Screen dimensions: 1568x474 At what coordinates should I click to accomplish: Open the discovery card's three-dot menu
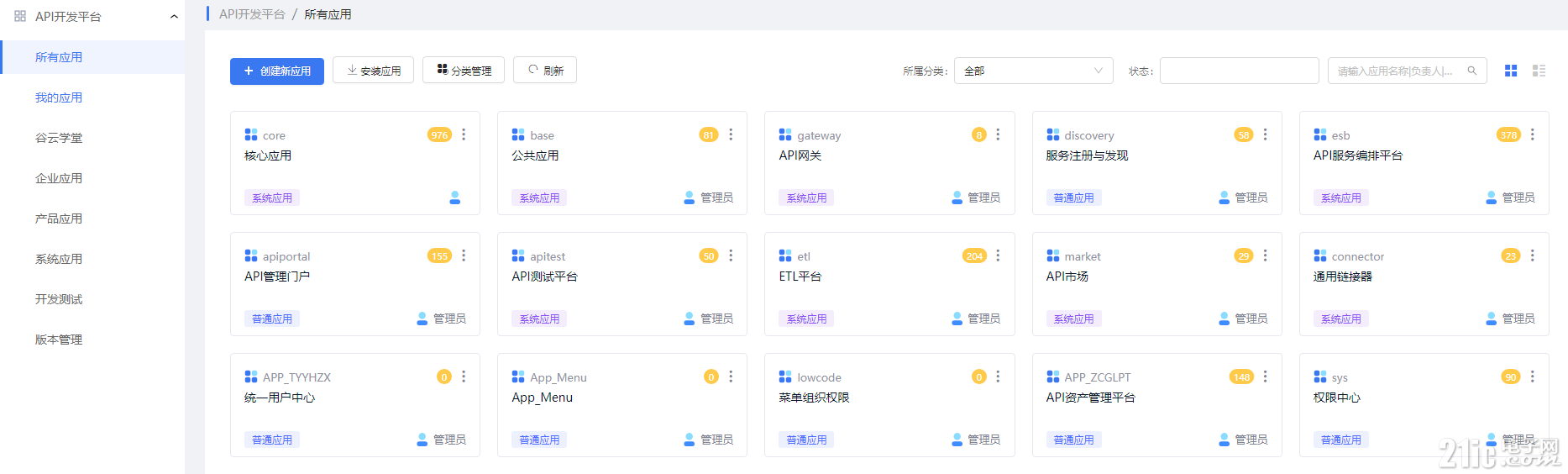(x=1266, y=134)
